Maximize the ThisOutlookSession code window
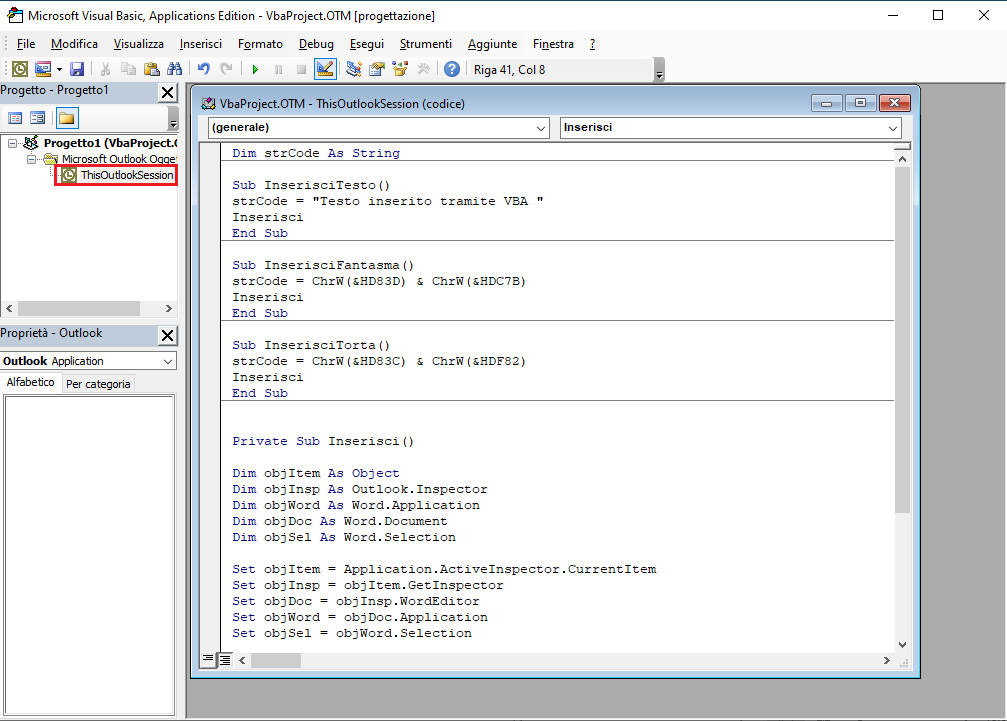This screenshot has height=721, width=1007. click(861, 103)
